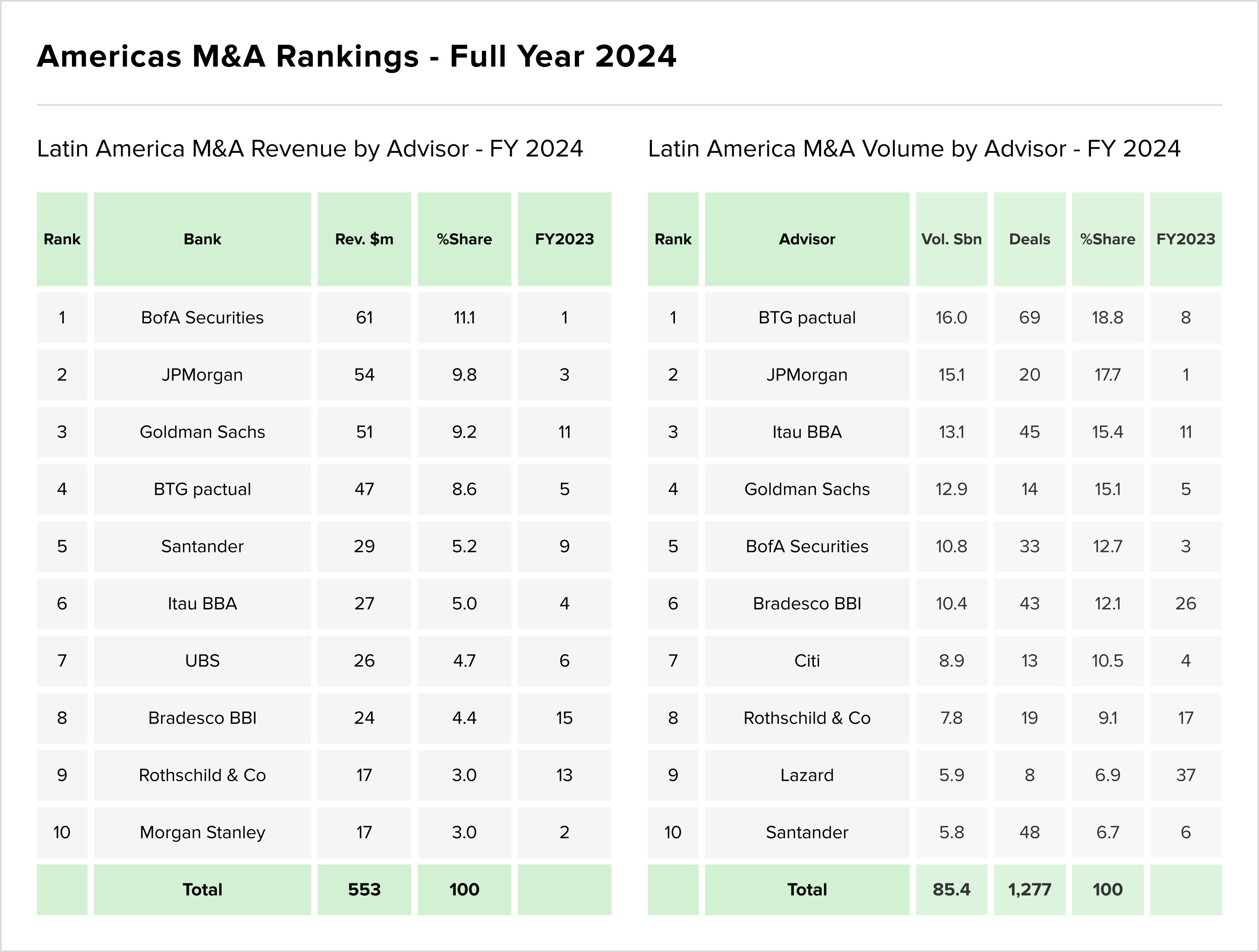Select the 'Latin America M&A Revenue by Advisor' heading

(x=309, y=149)
